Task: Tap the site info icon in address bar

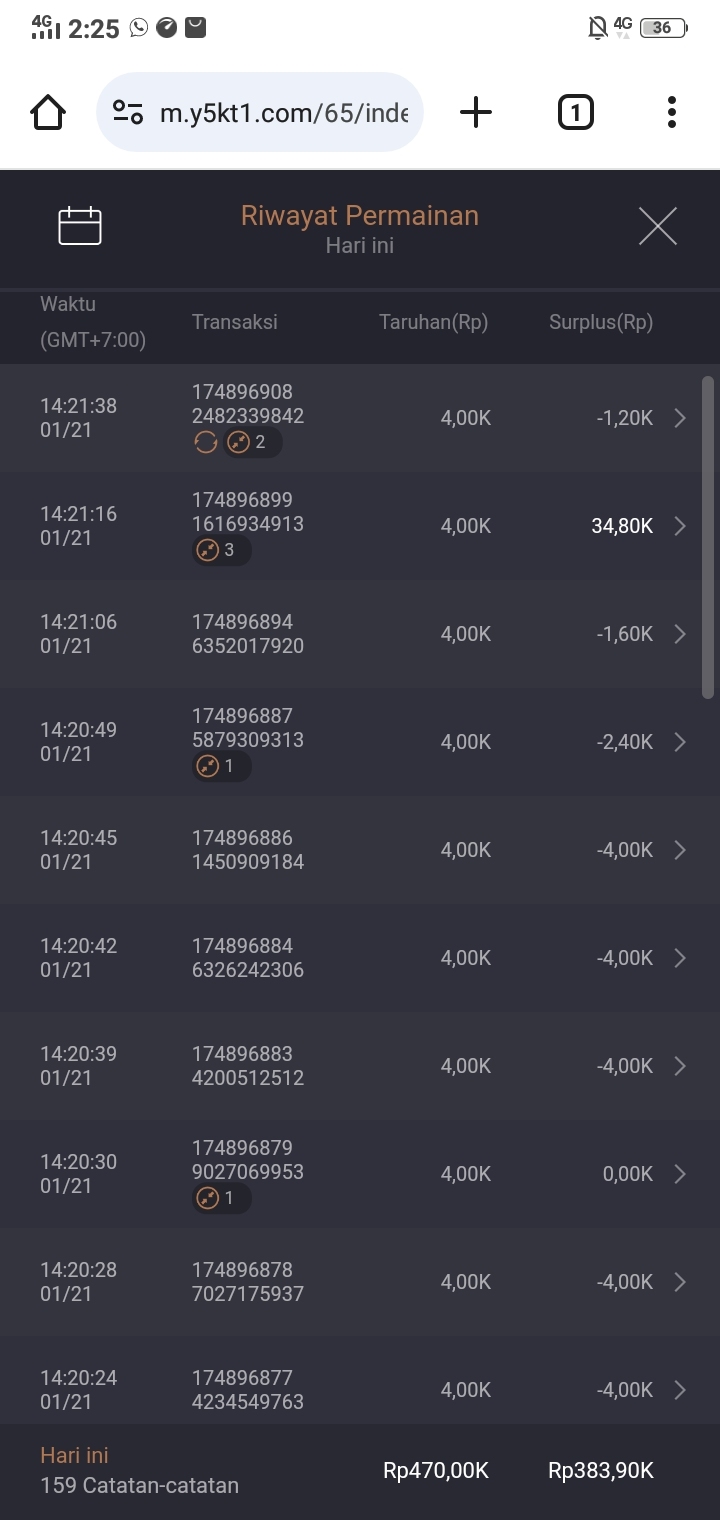Action: click(128, 112)
